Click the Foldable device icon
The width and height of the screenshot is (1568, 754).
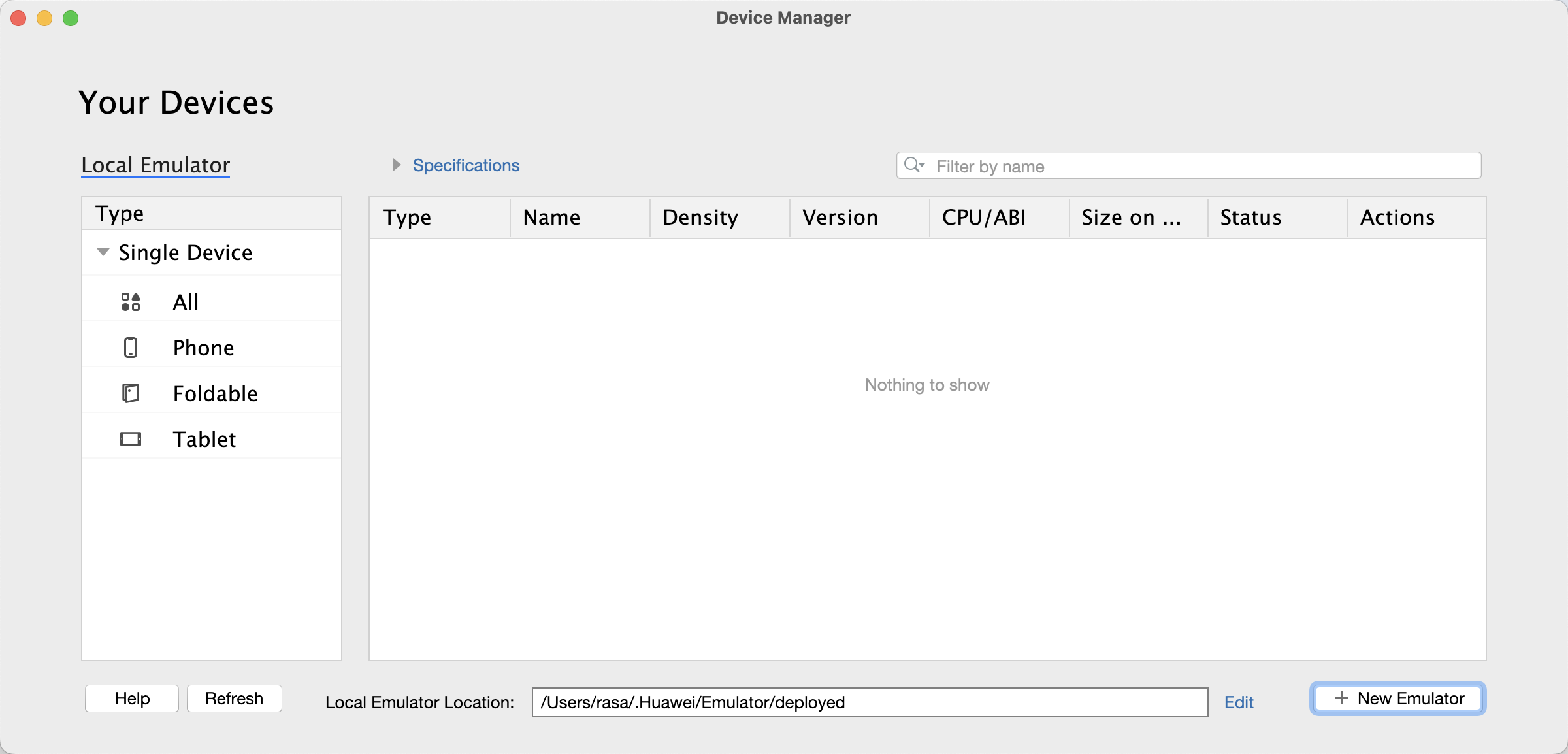[131, 393]
